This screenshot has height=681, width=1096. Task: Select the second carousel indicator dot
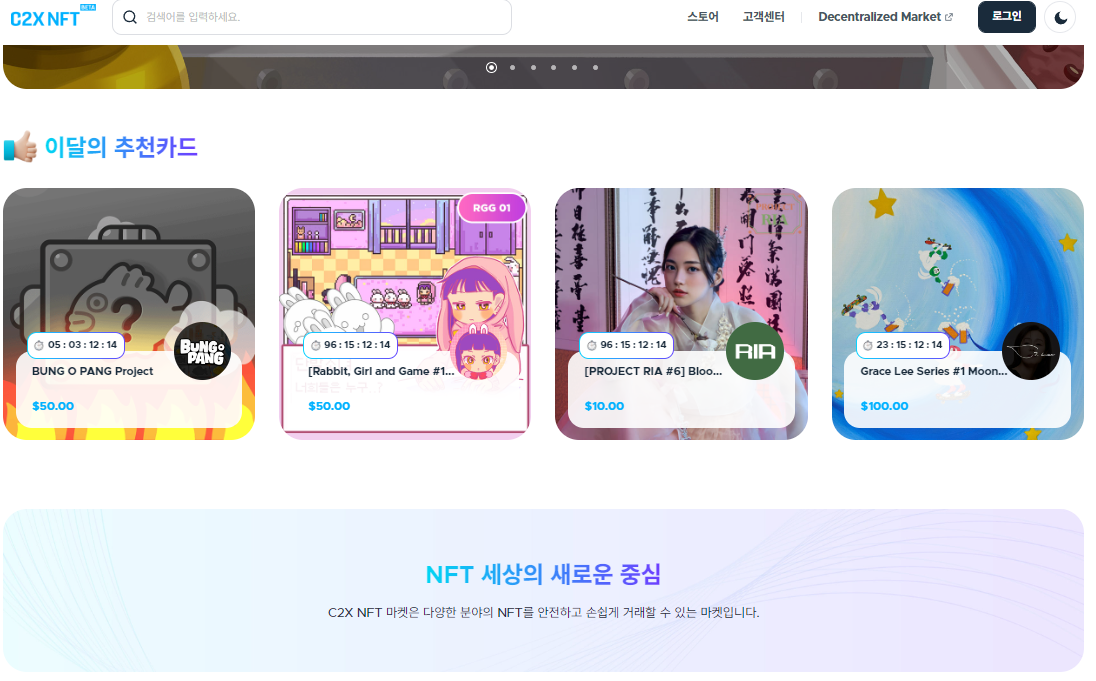(512, 68)
